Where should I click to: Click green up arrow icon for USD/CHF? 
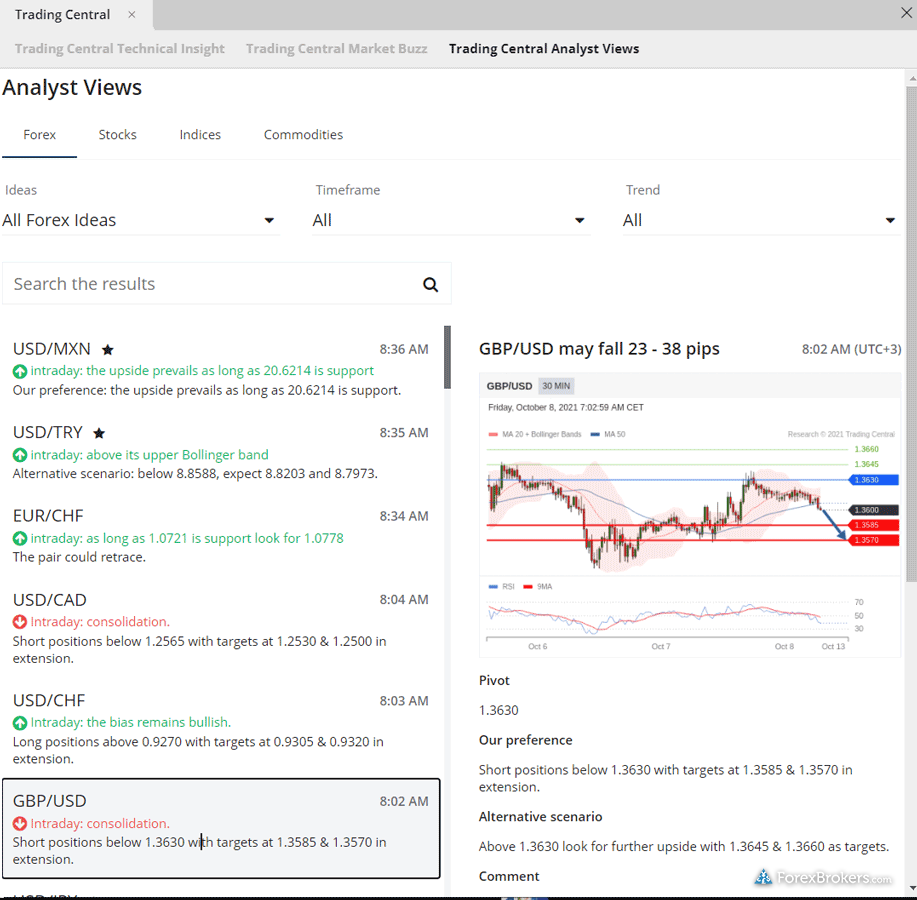point(20,722)
